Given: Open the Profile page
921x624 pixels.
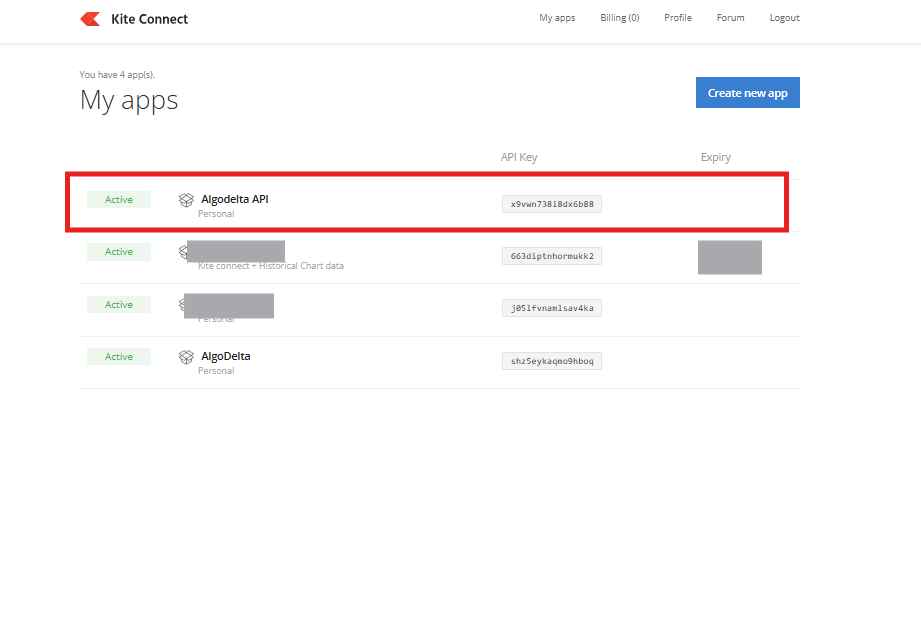Looking at the screenshot, I should pos(677,18).
